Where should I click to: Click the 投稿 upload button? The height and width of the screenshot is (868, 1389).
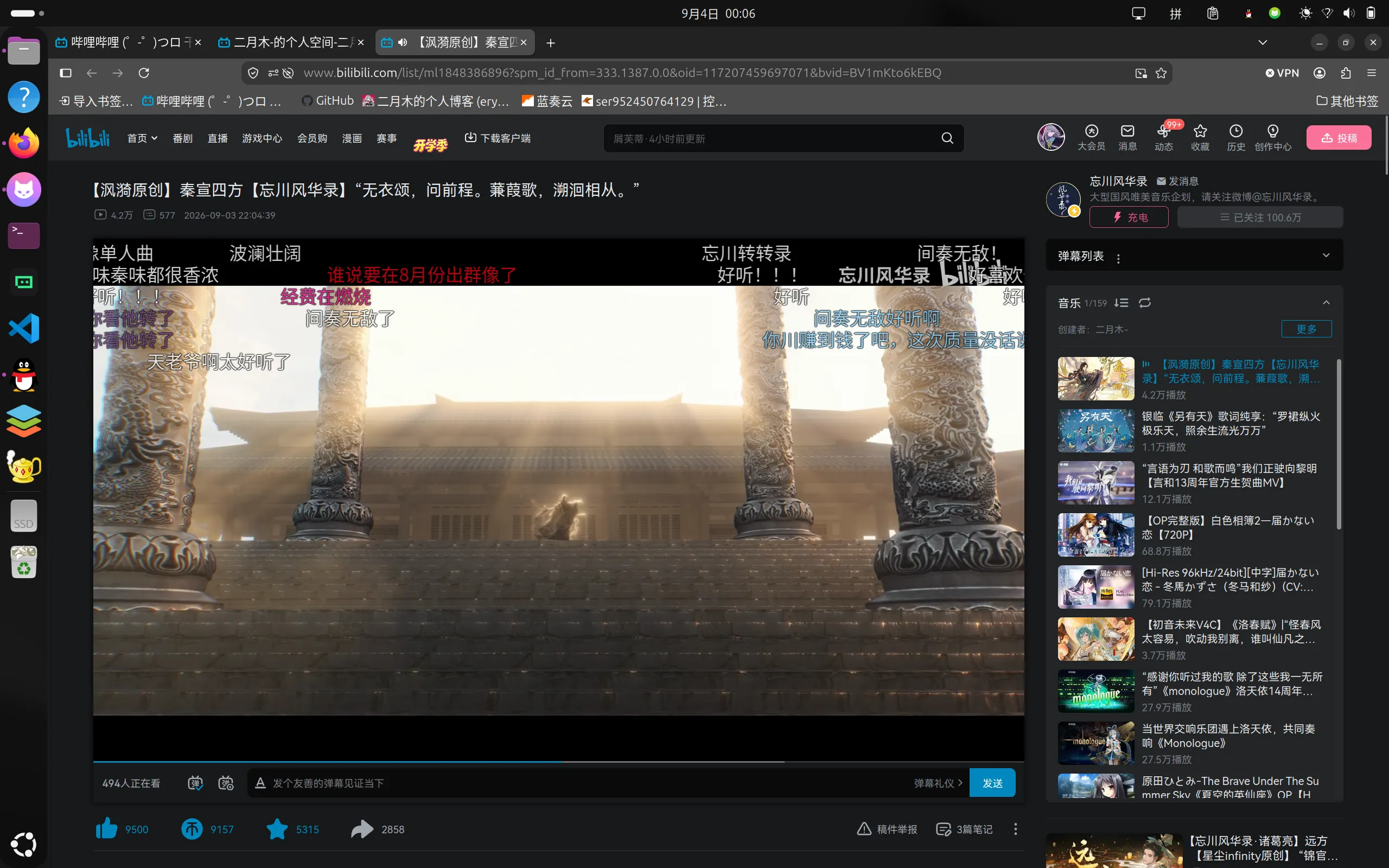(x=1339, y=138)
